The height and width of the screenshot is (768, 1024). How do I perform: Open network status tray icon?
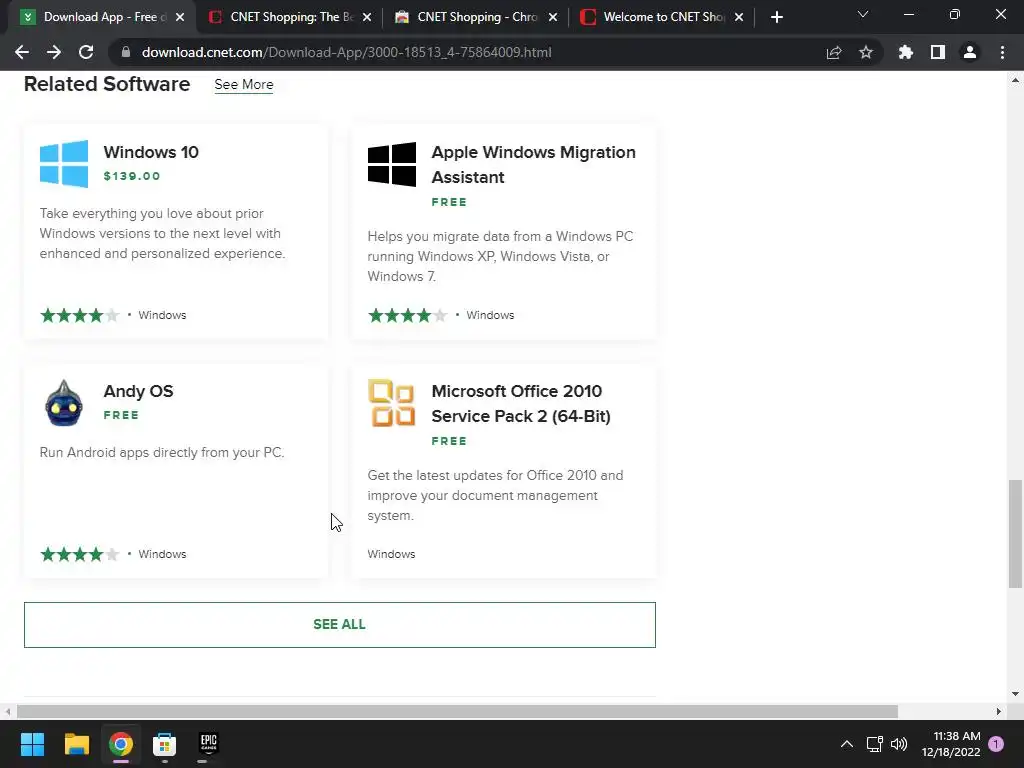click(874, 744)
